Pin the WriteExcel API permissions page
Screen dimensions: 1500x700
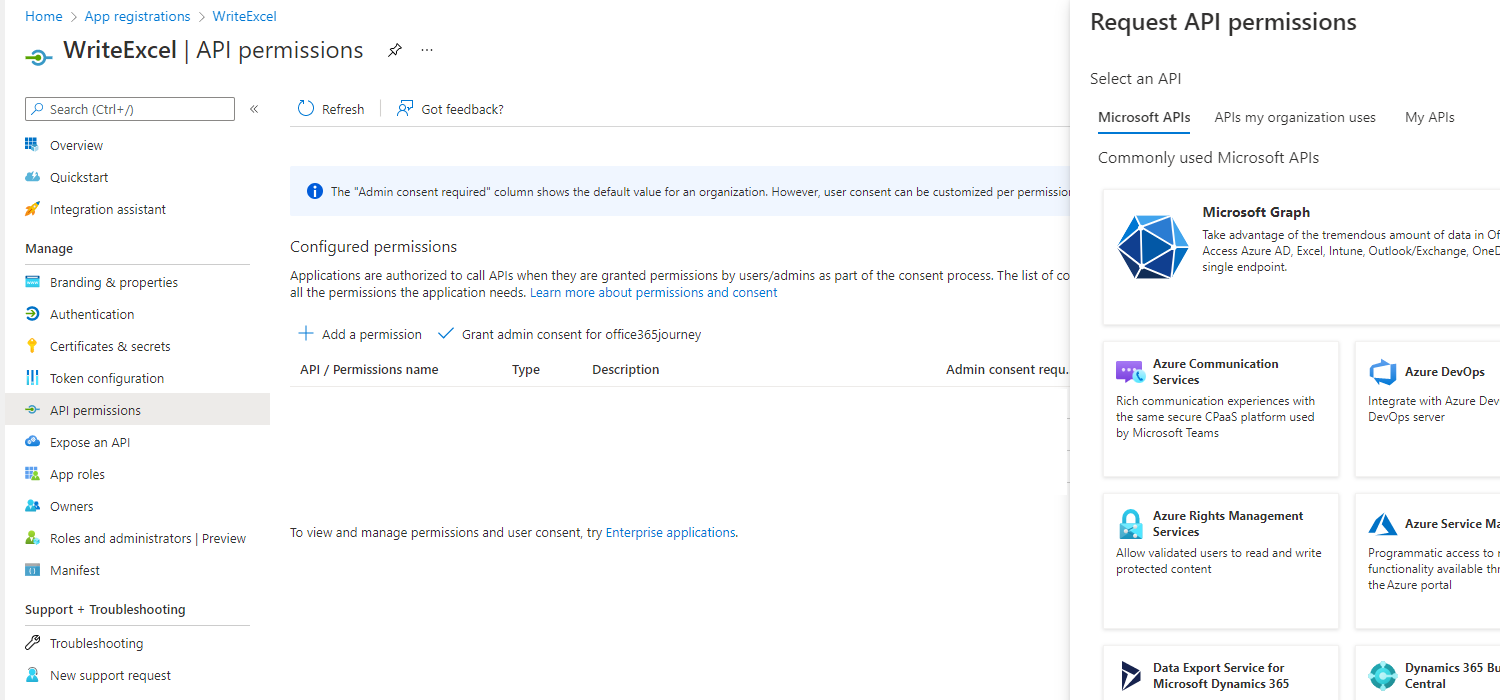[395, 50]
